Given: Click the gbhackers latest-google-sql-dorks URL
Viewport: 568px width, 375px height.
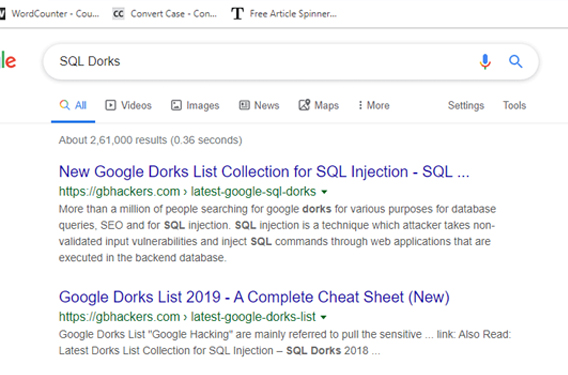Looking at the screenshot, I should coord(187,191).
